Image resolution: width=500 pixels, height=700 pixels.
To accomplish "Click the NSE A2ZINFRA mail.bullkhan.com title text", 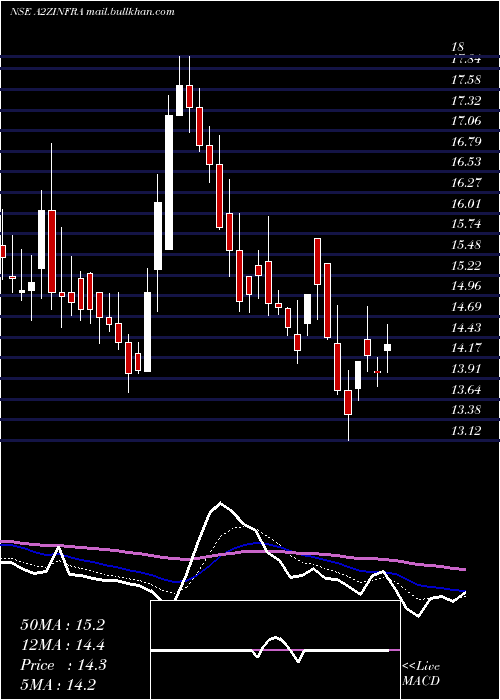I will (92, 12).
